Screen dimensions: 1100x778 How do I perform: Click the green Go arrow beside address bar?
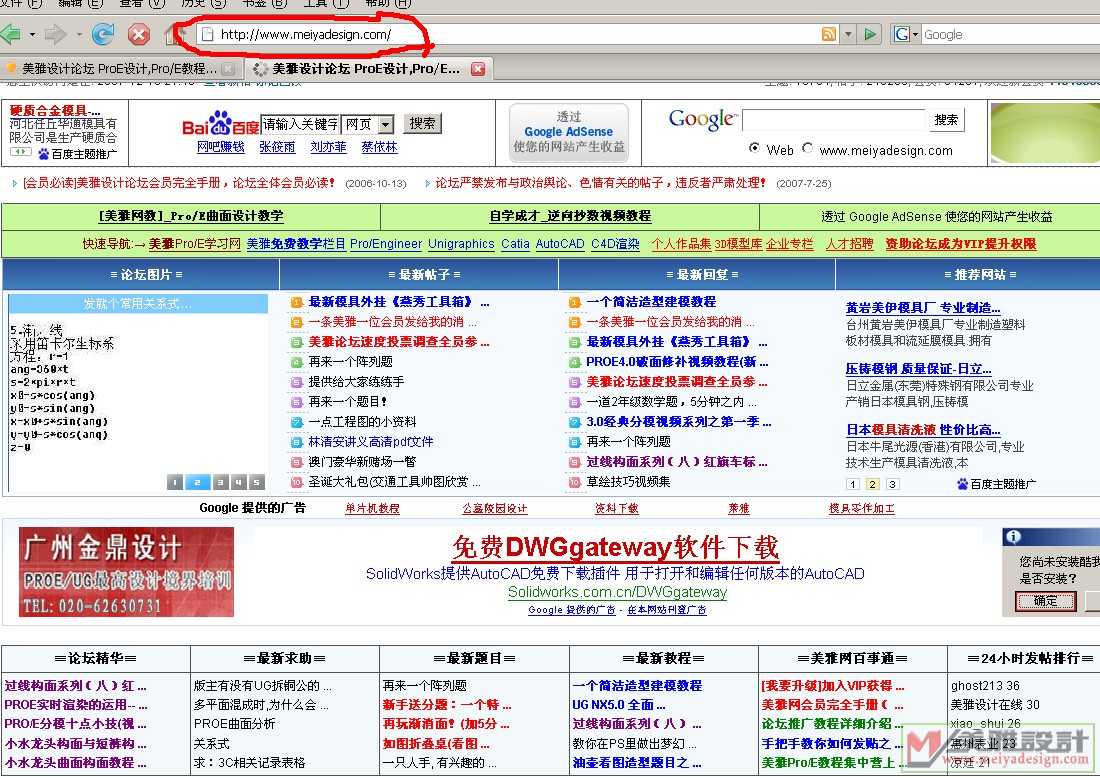point(870,34)
